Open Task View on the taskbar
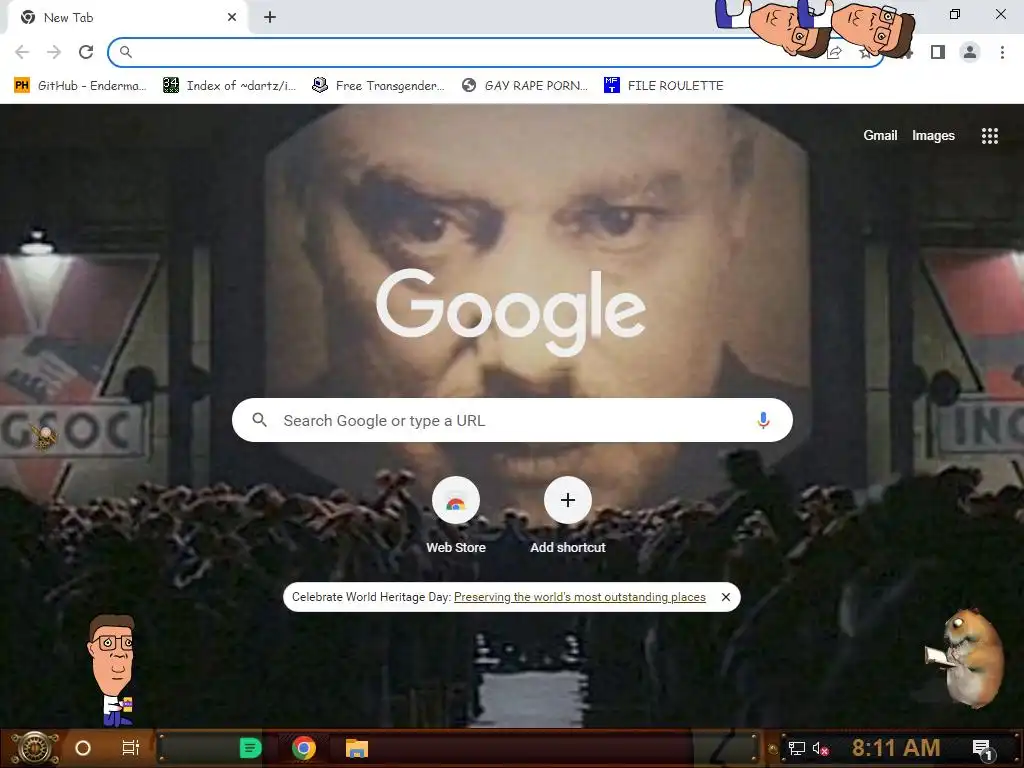Screen dimensions: 1024x768 click(x=131, y=748)
